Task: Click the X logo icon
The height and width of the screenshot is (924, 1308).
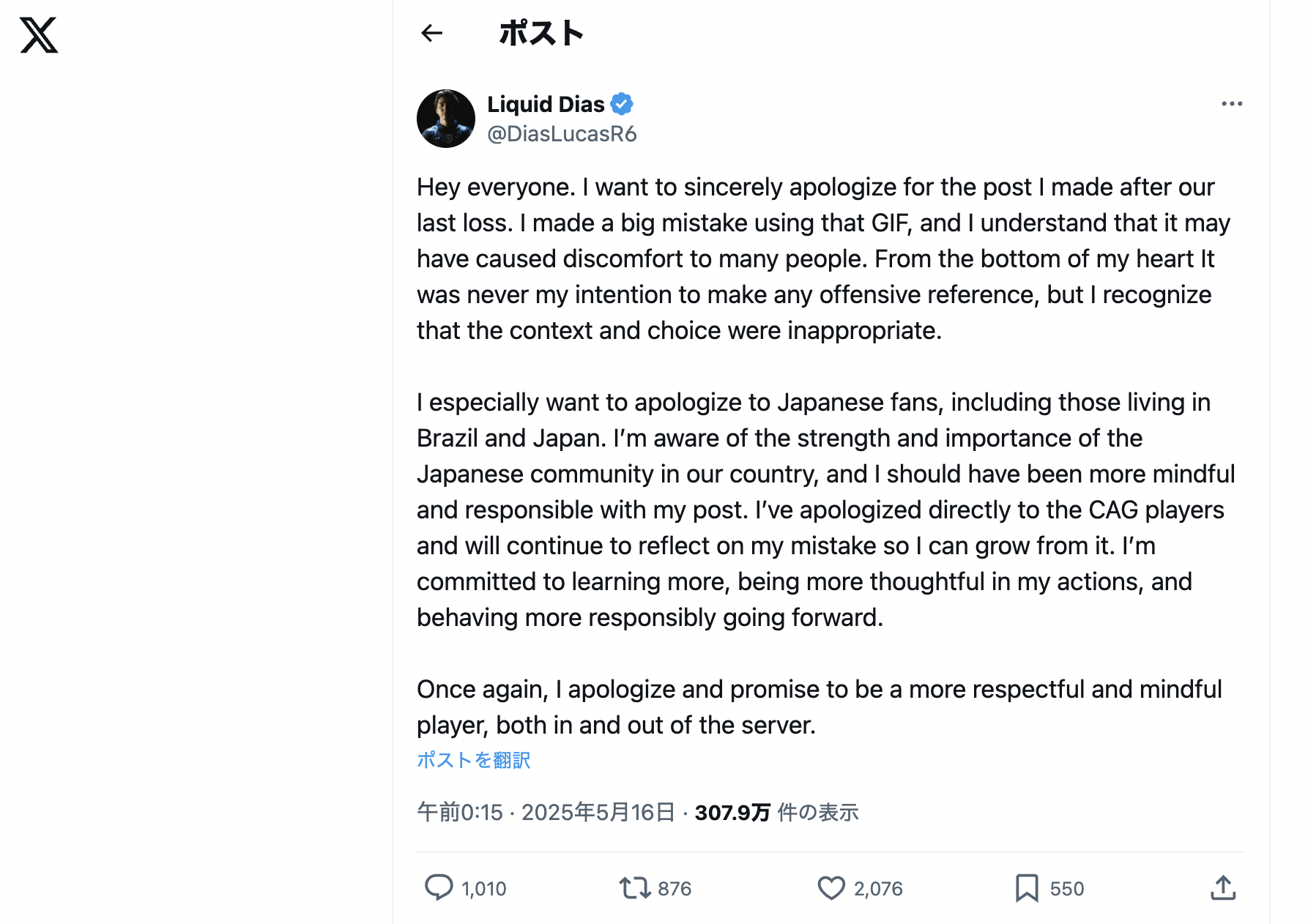Action: [39, 35]
